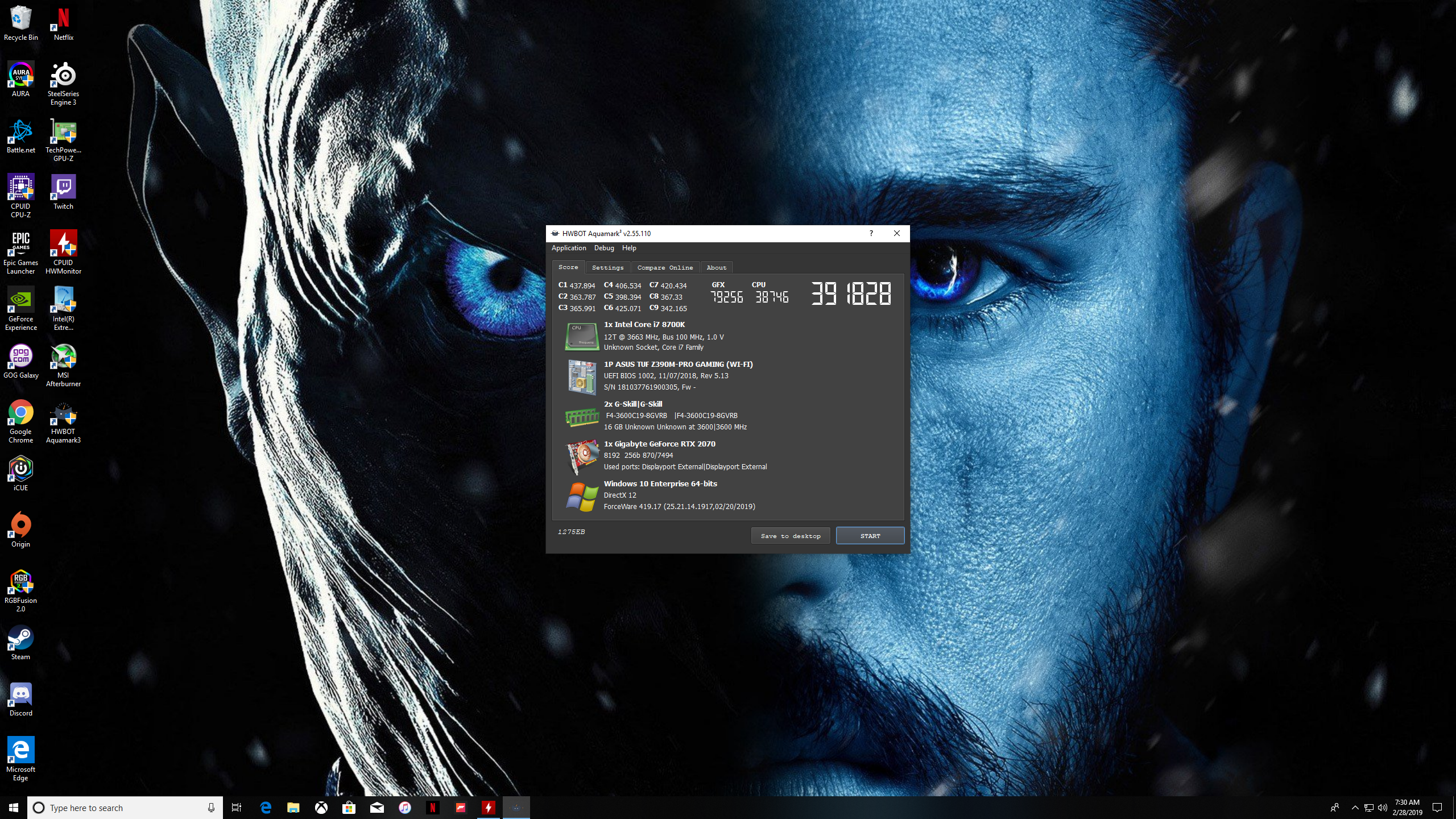Screen dimensions: 1456x819
Task: Click the total score 391828 display
Action: [x=851, y=293]
